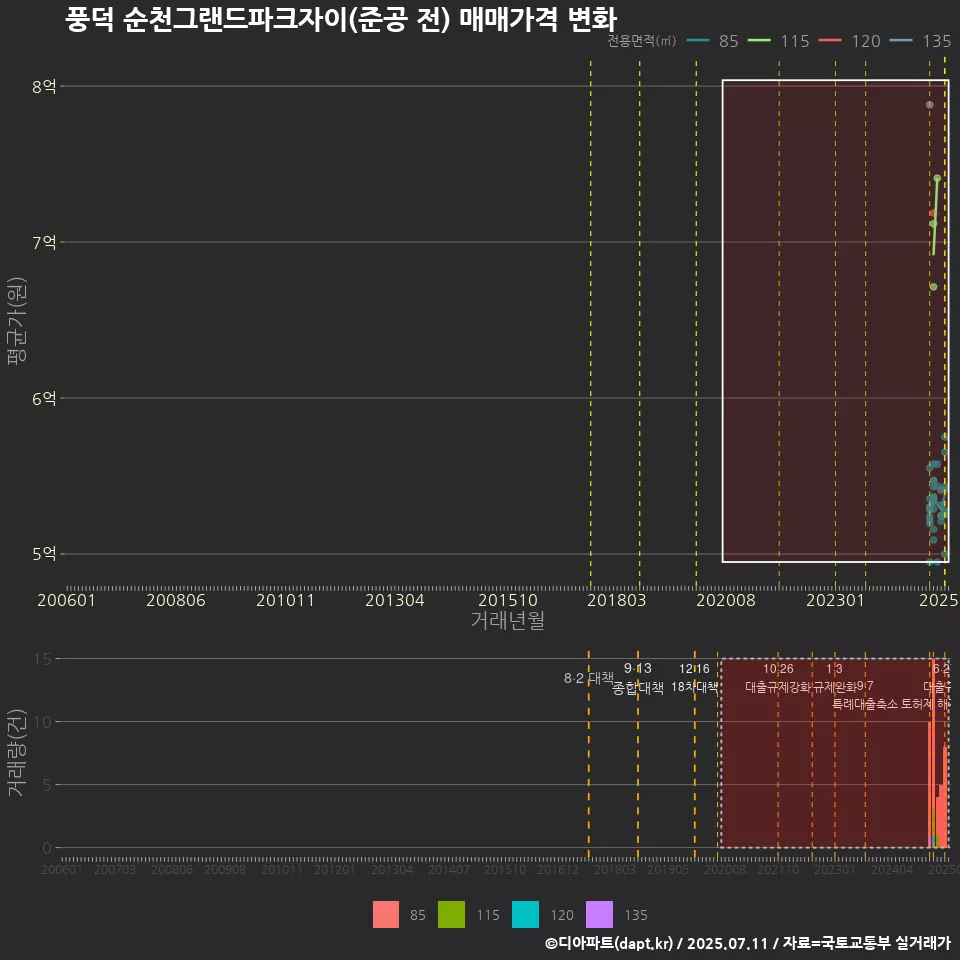Click the 201304 label on price chart x-axis
Viewport: 960px width, 960px height.
(395, 600)
